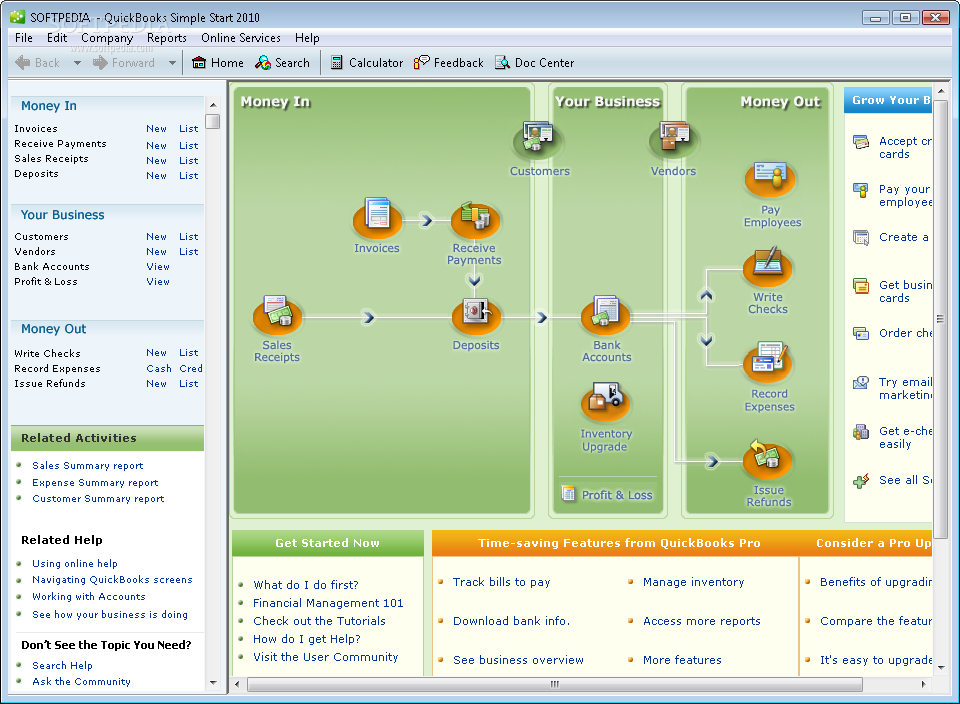Click View next to Profit & Loss in sidebar
This screenshot has width=960, height=704.
click(158, 282)
